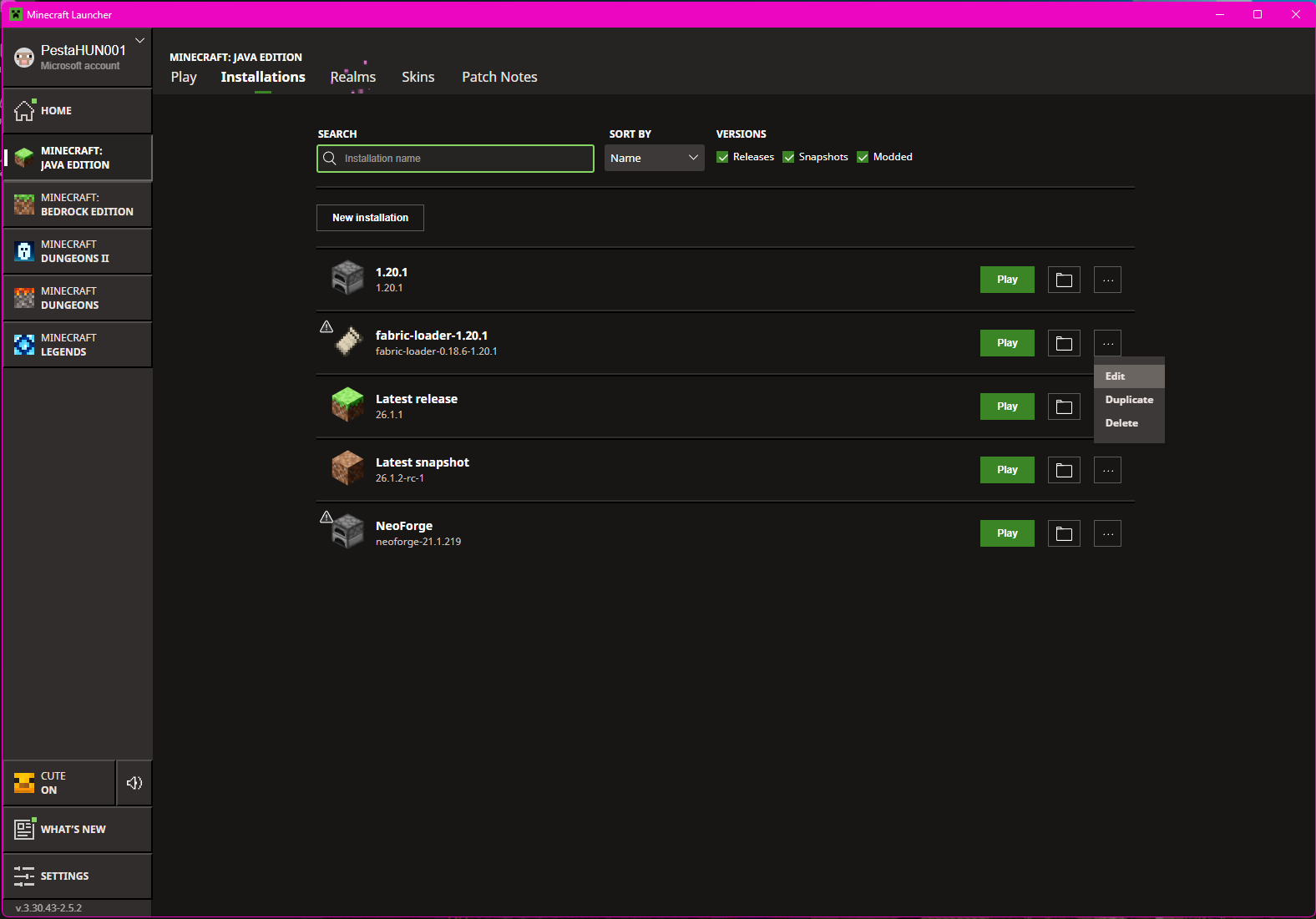Open folder for Latest snapshot installation
Image resolution: width=1316 pixels, height=919 pixels.
tap(1064, 470)
